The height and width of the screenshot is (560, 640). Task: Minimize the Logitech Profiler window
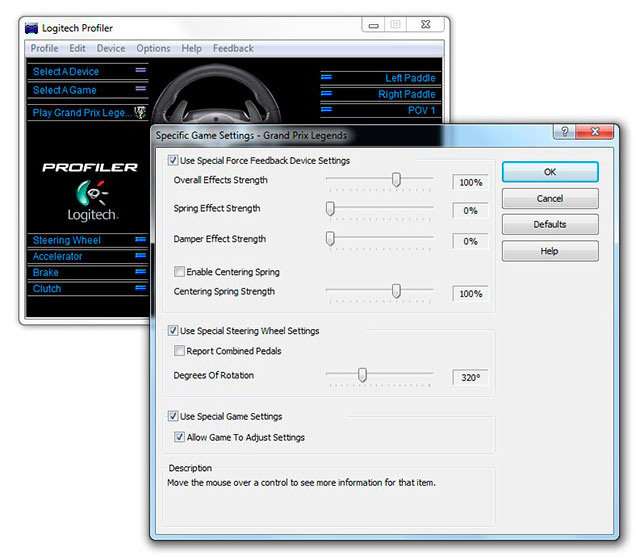[x=373, y=25]
